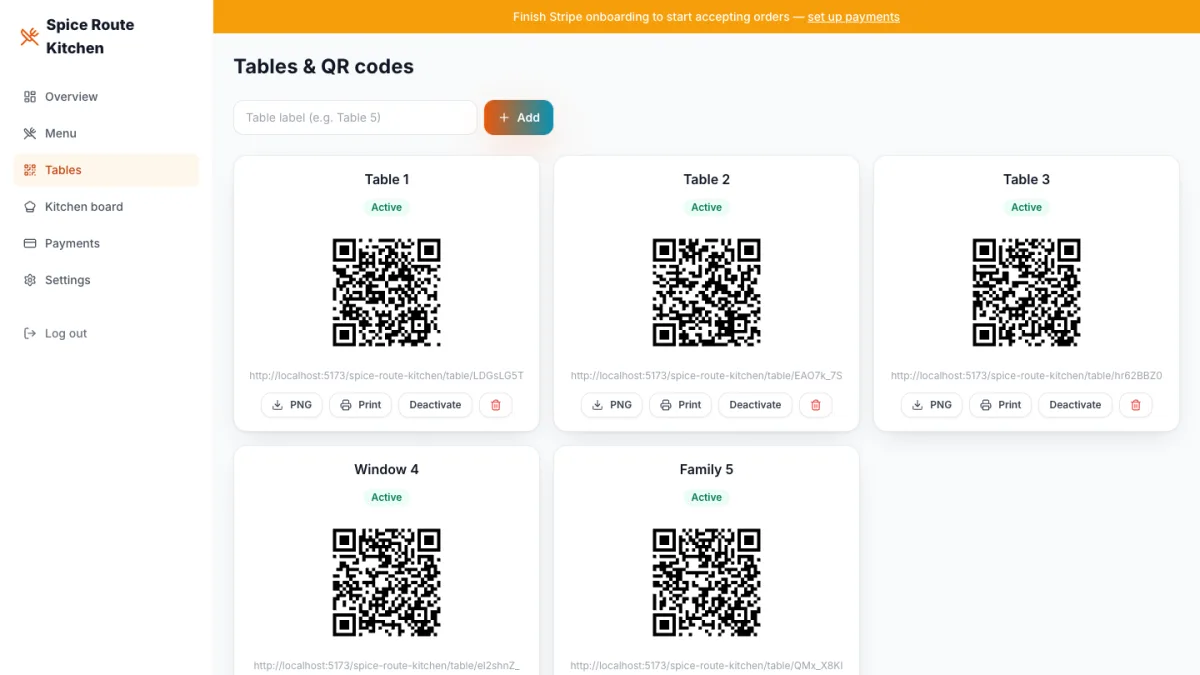Deactivate Table 2

pos(755,405)
